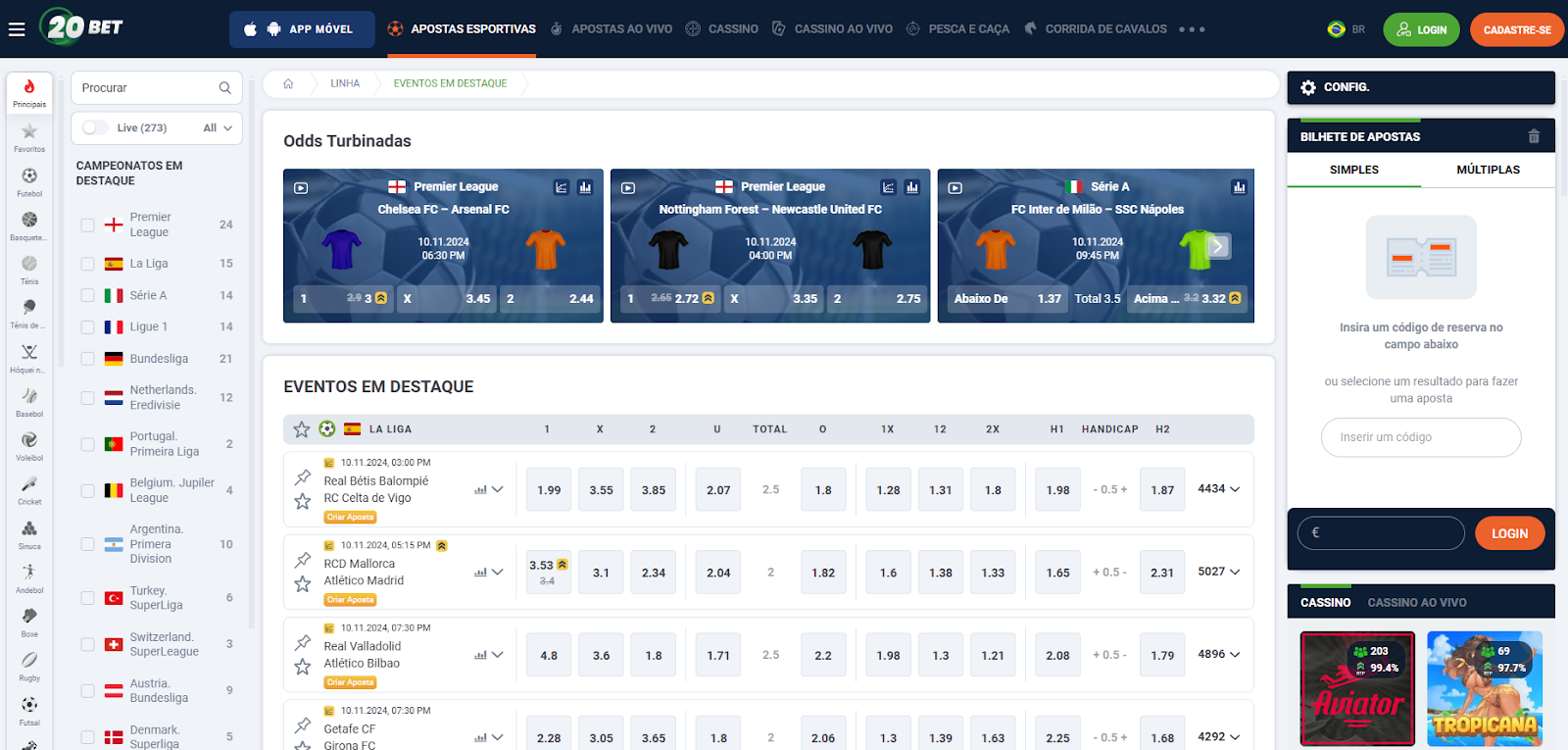Open live stream icon for Chelsea – Arsenal
This screenshot has width=1568, height=750.
point(301,187)
